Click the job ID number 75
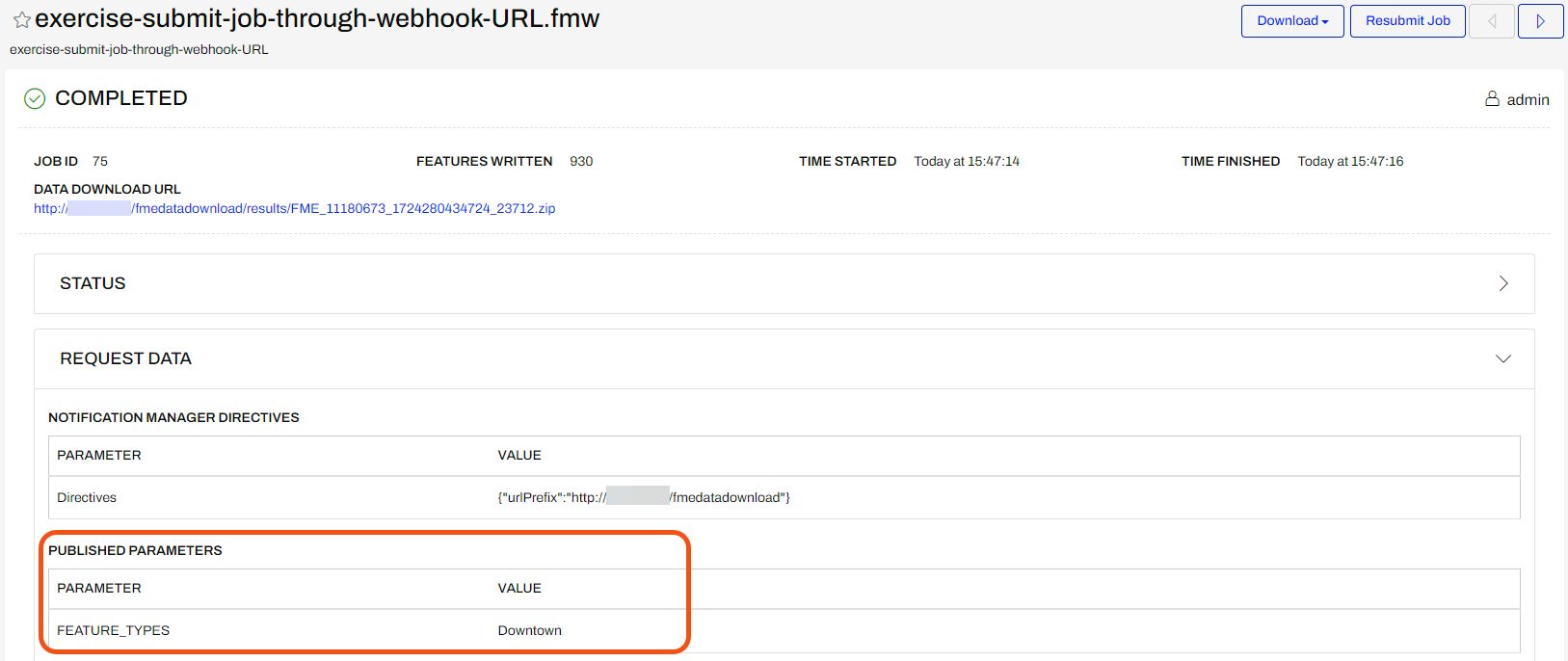 (x=100, y=161)
